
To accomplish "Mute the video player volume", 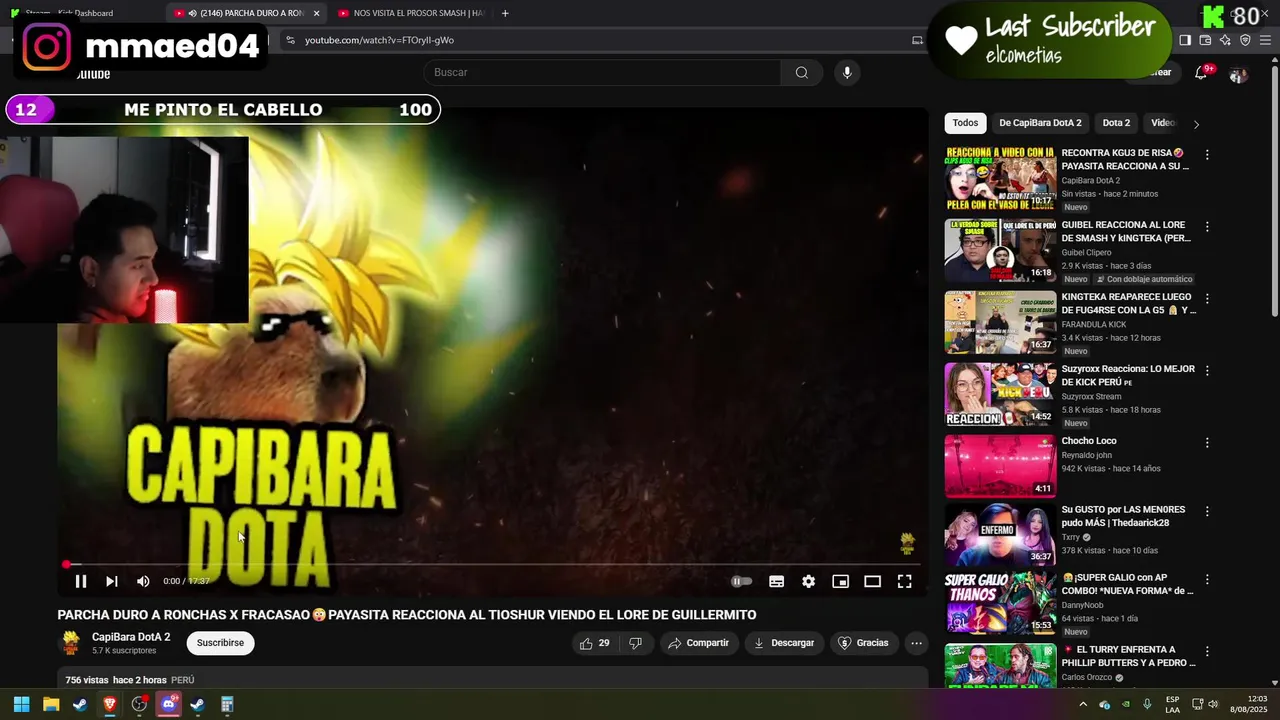I will (143, 581).
